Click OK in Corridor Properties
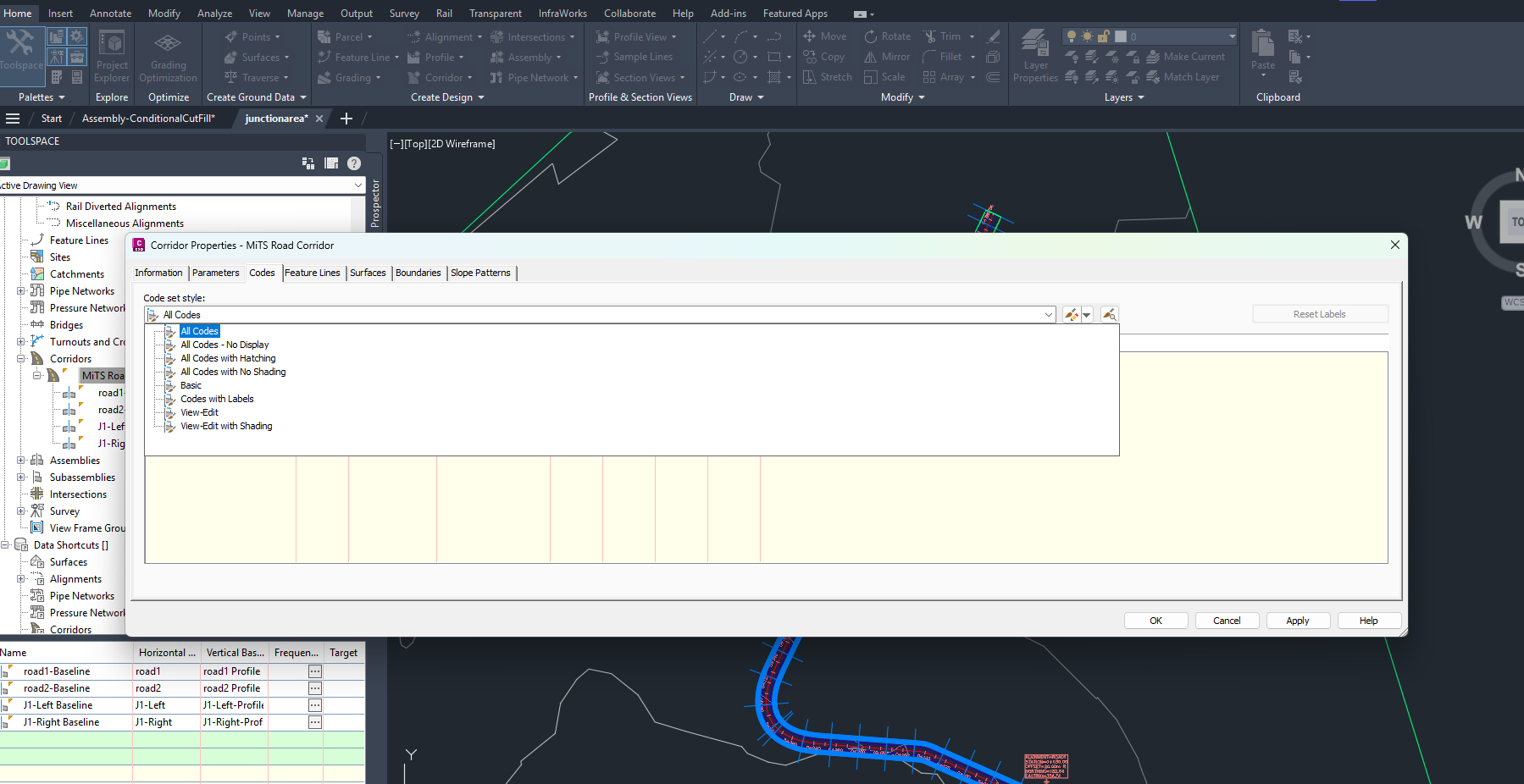This screenshot has width=1524, height=784. coord(1155,621)
